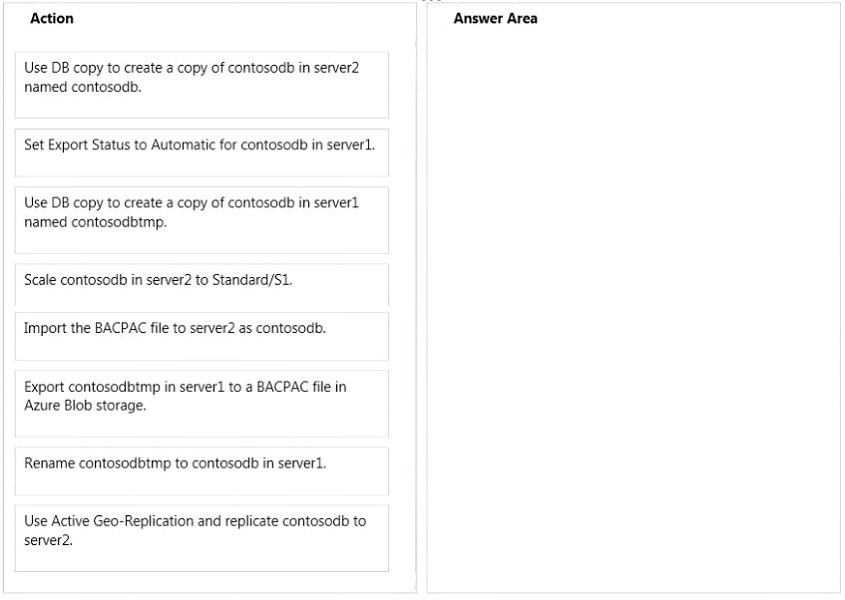
Task: Click 'Rename contosodbtmp to contosodb in server1' action
Action: tap(202, 471)
